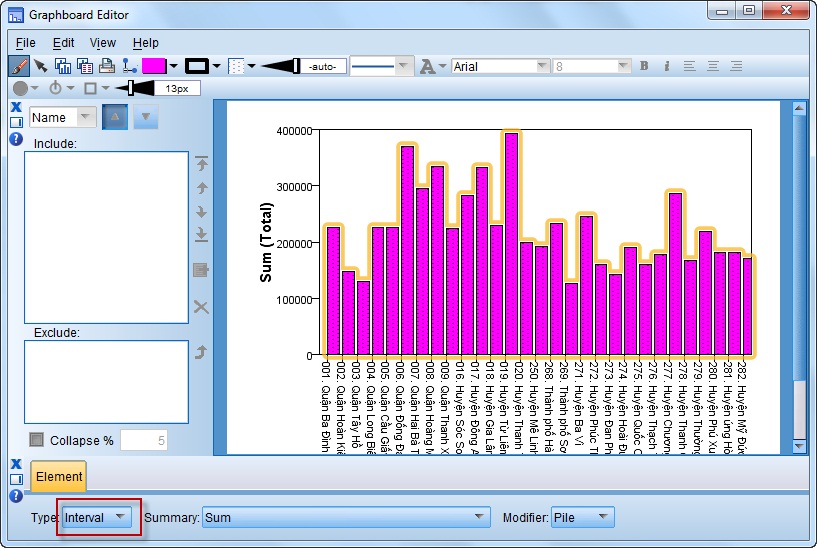Open the Modifier dropdown showing Pile

point(582,517)
